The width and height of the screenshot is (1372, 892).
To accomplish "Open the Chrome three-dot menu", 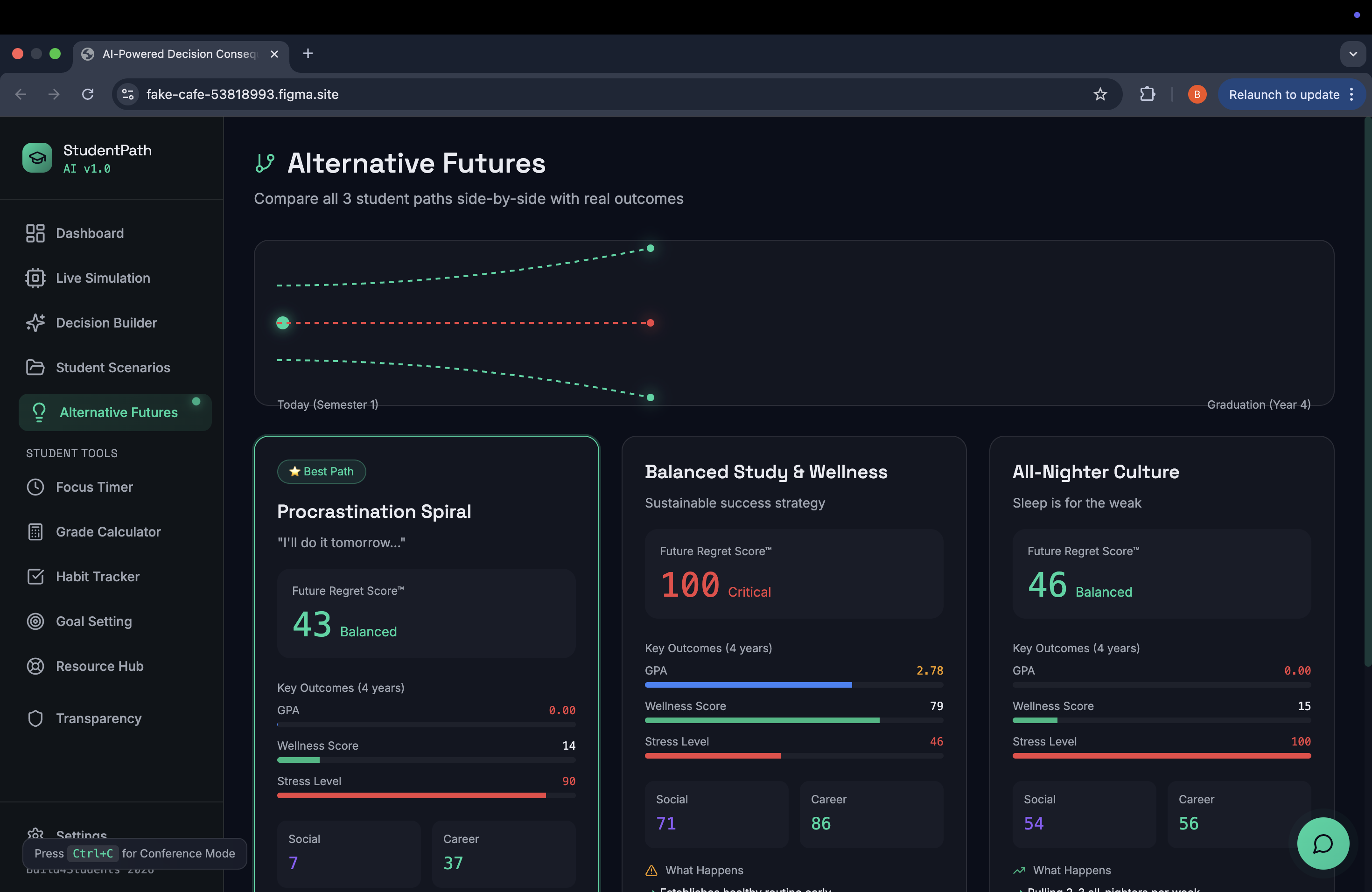I will pyautogui.click(x=1352, y=95).
